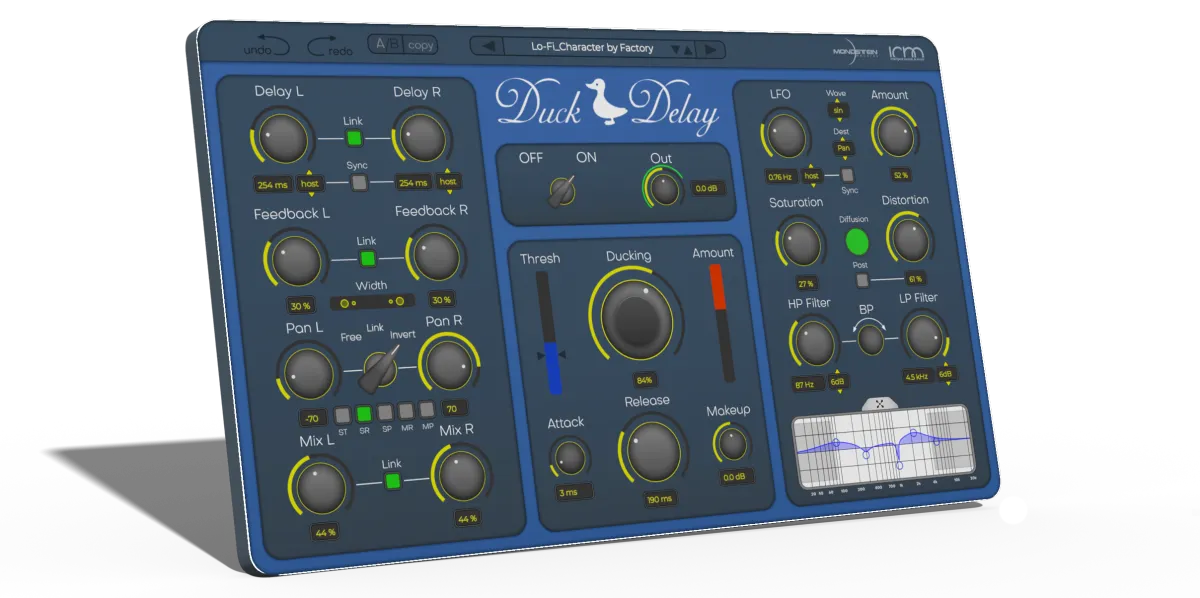1200x598 pixels.
Task: Switch the A/B comparison state
Action: (x=386, y=45)
